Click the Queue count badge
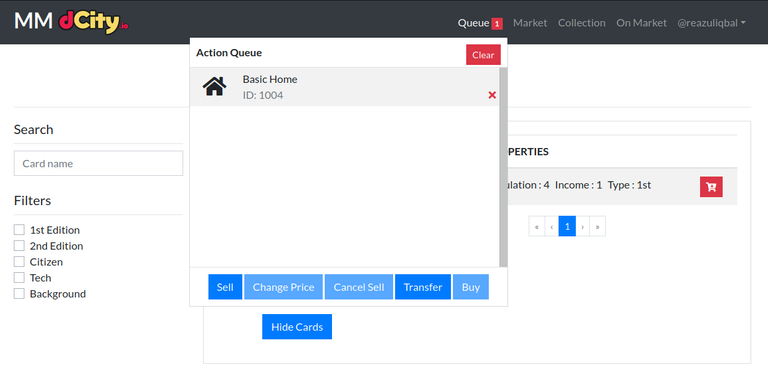768x375 pixels. tap(497, 23)
